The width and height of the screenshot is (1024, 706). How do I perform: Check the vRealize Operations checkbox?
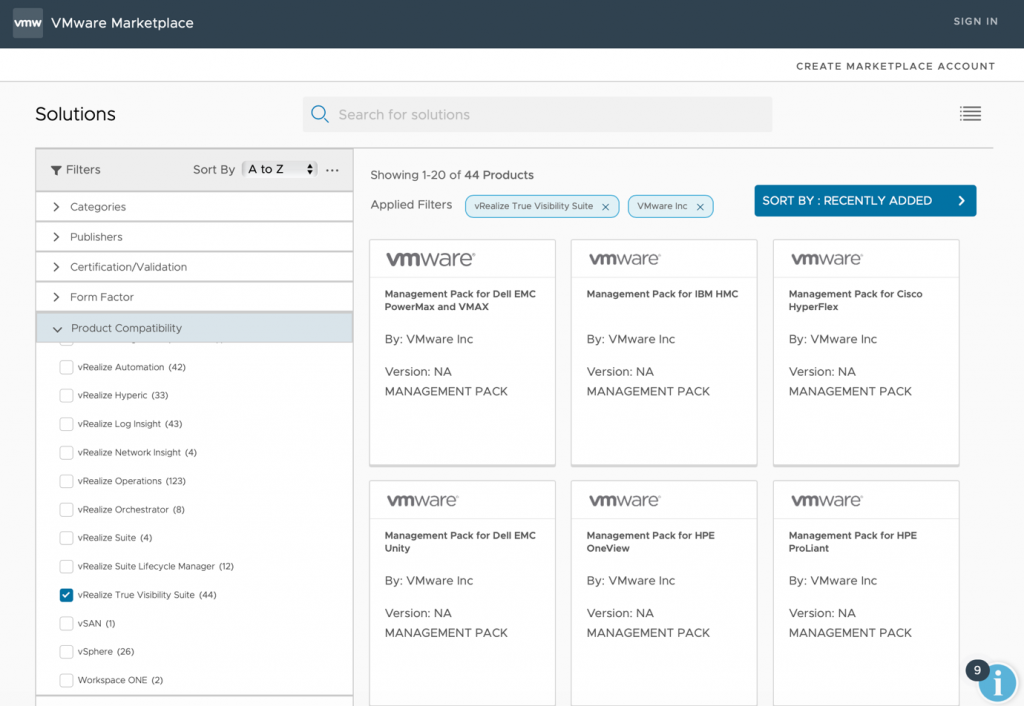point(66,481)
